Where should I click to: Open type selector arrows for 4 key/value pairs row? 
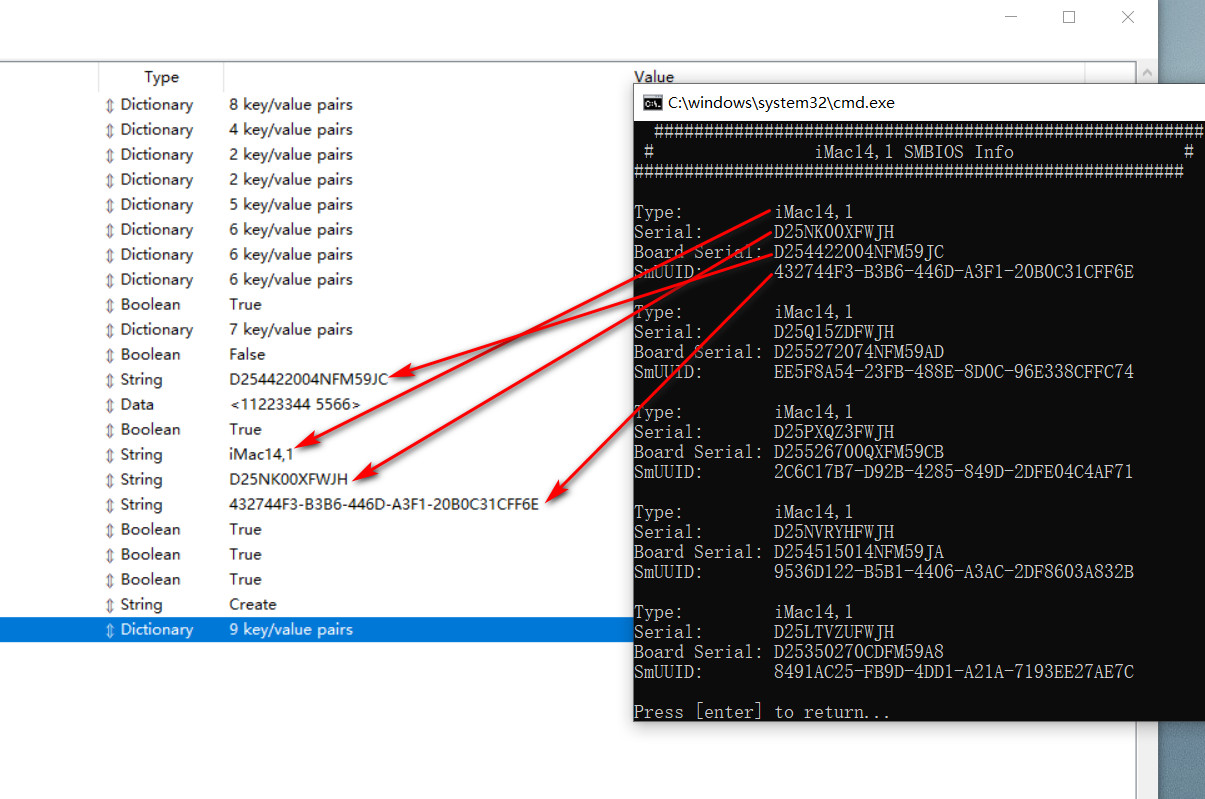click(110, 130)
